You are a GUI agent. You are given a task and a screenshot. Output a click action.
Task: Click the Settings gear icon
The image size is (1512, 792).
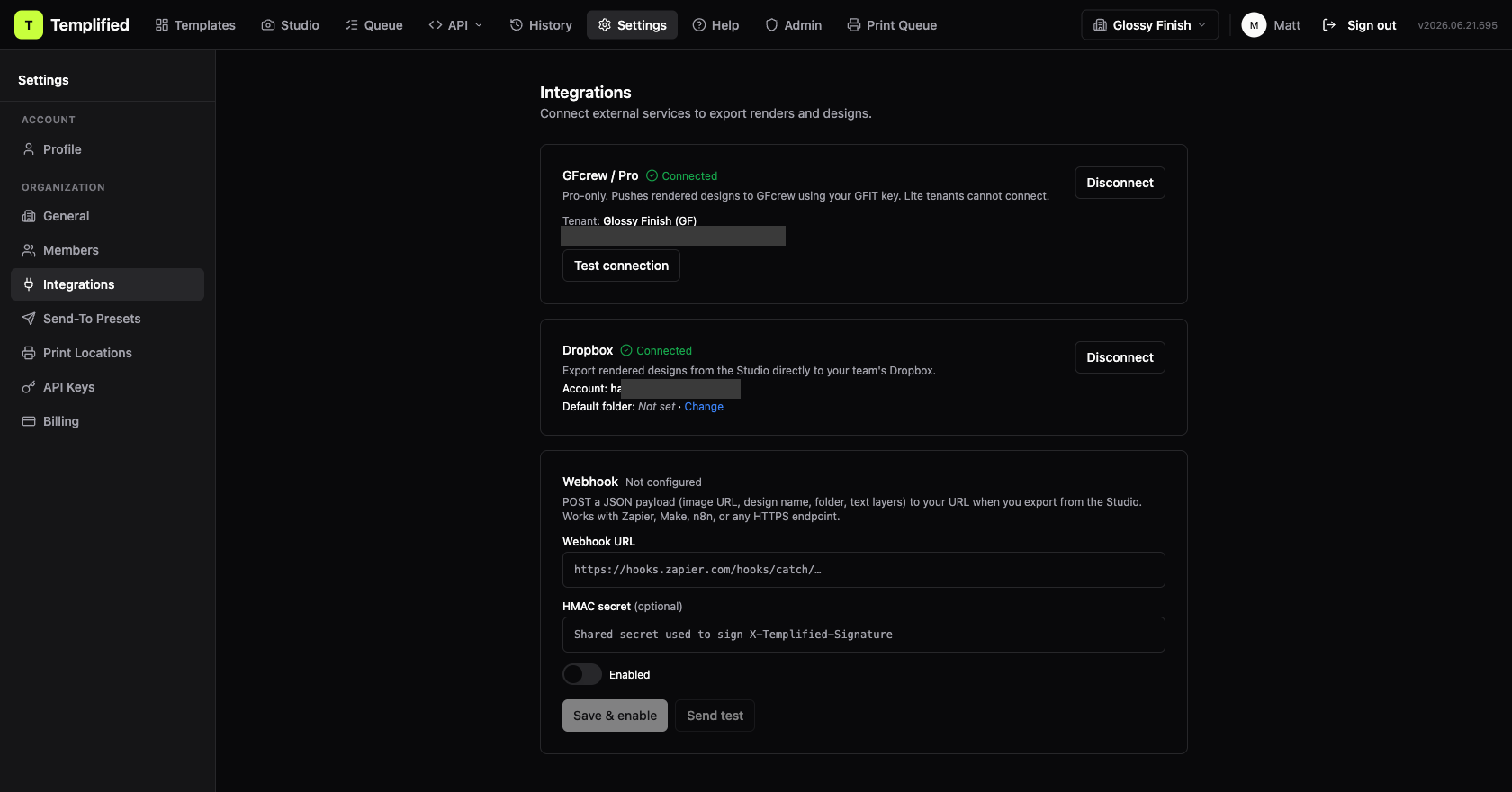coord(605,25)
